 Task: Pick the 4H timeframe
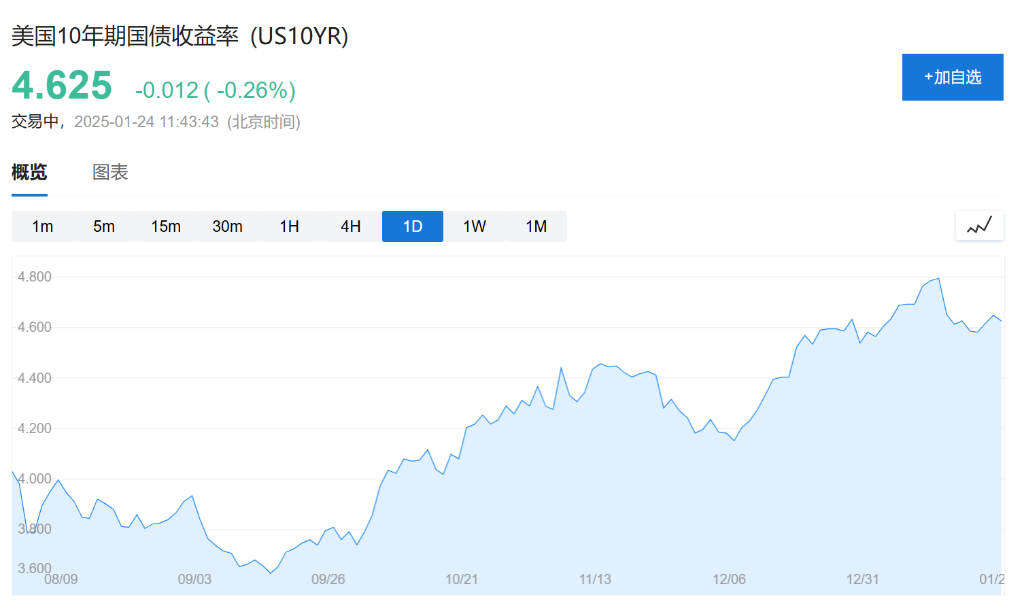click(350, 226)
